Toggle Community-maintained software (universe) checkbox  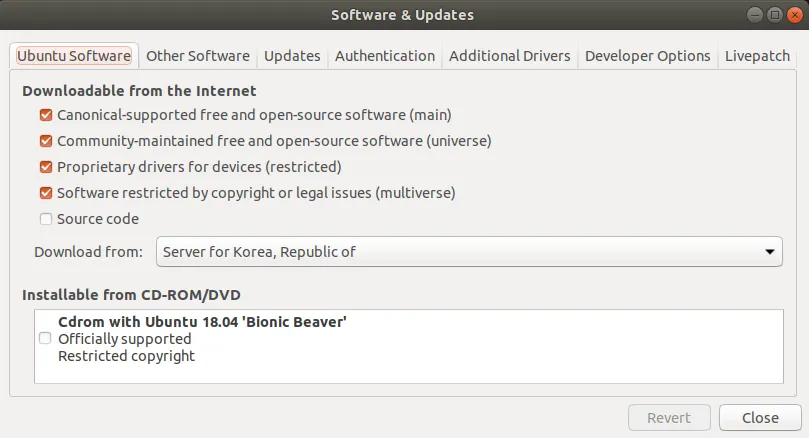point(46,141)
